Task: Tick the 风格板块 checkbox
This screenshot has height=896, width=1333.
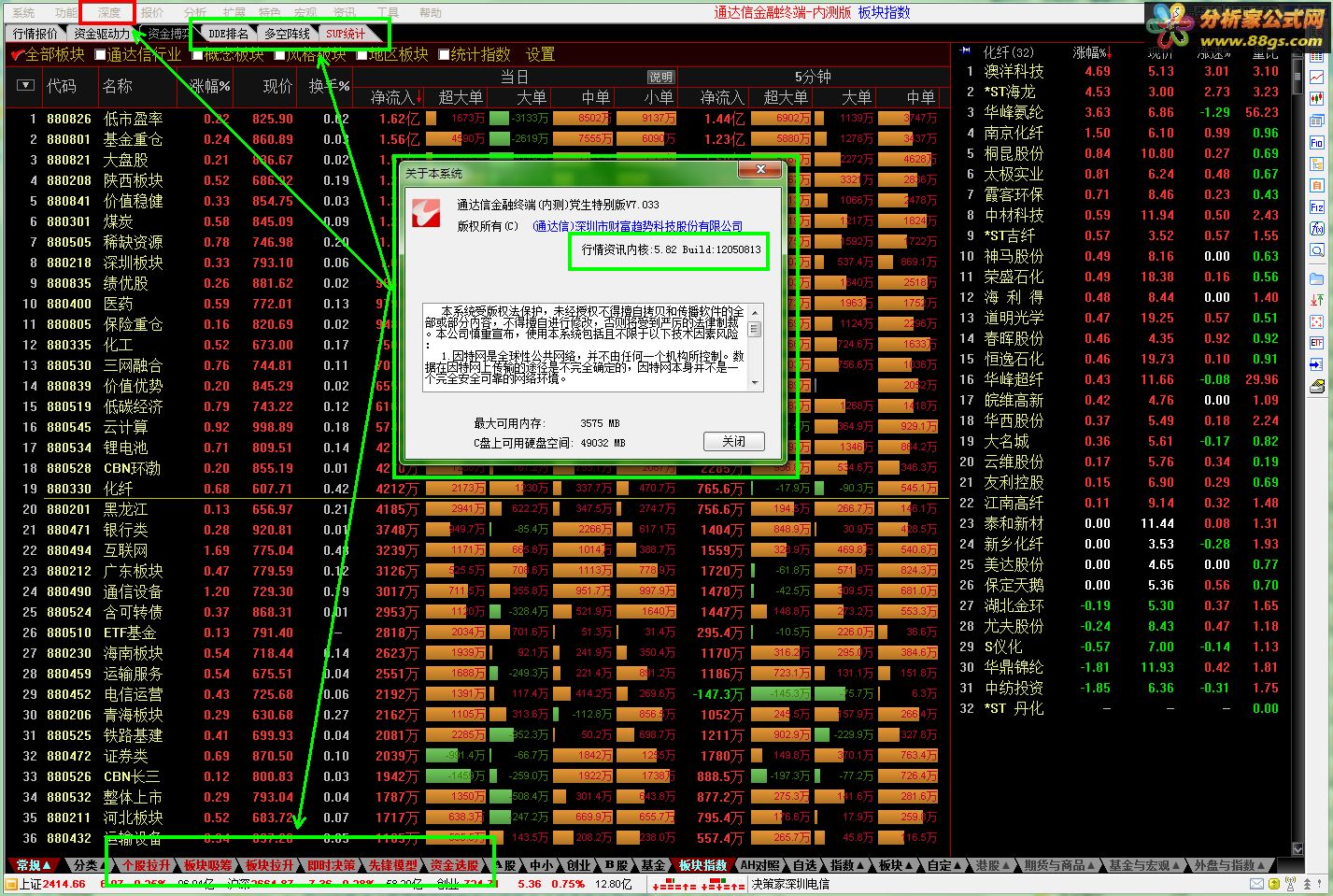Action: point(280,55)
